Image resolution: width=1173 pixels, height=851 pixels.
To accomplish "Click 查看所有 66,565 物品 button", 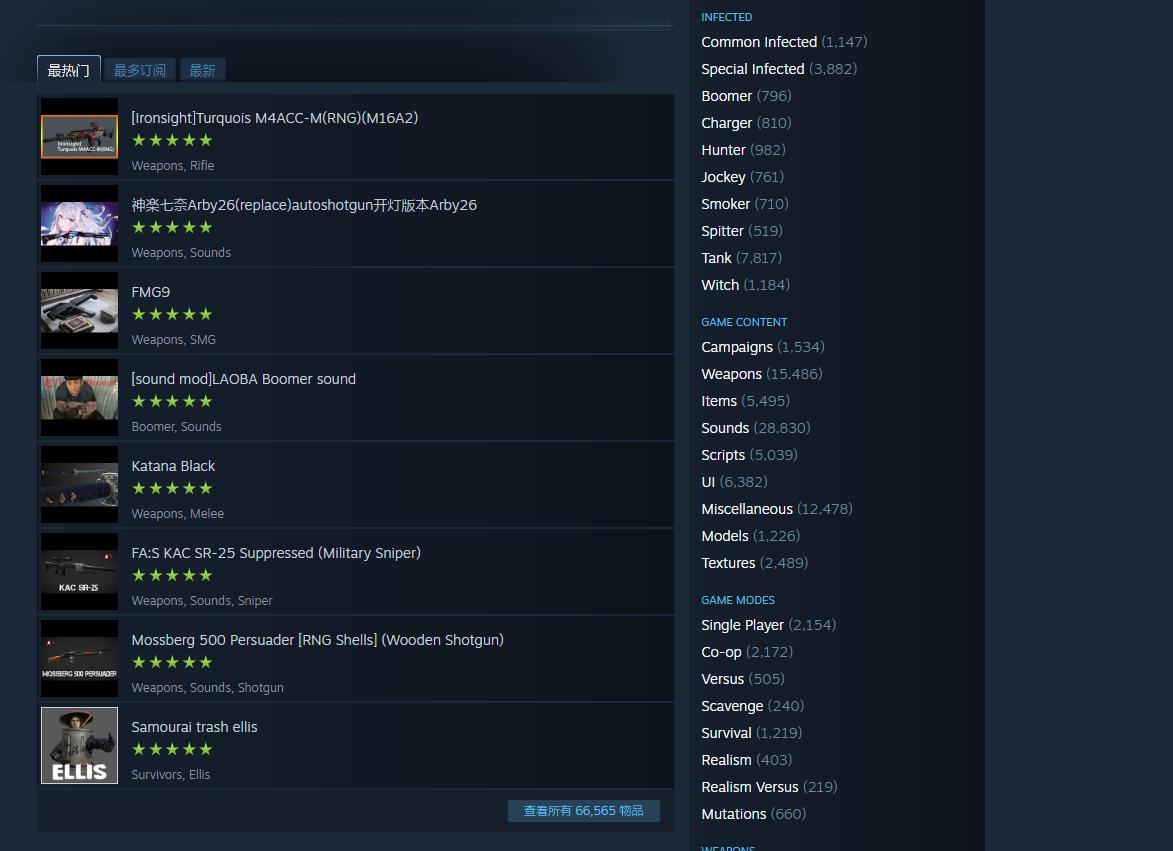I will click(584, 811).
